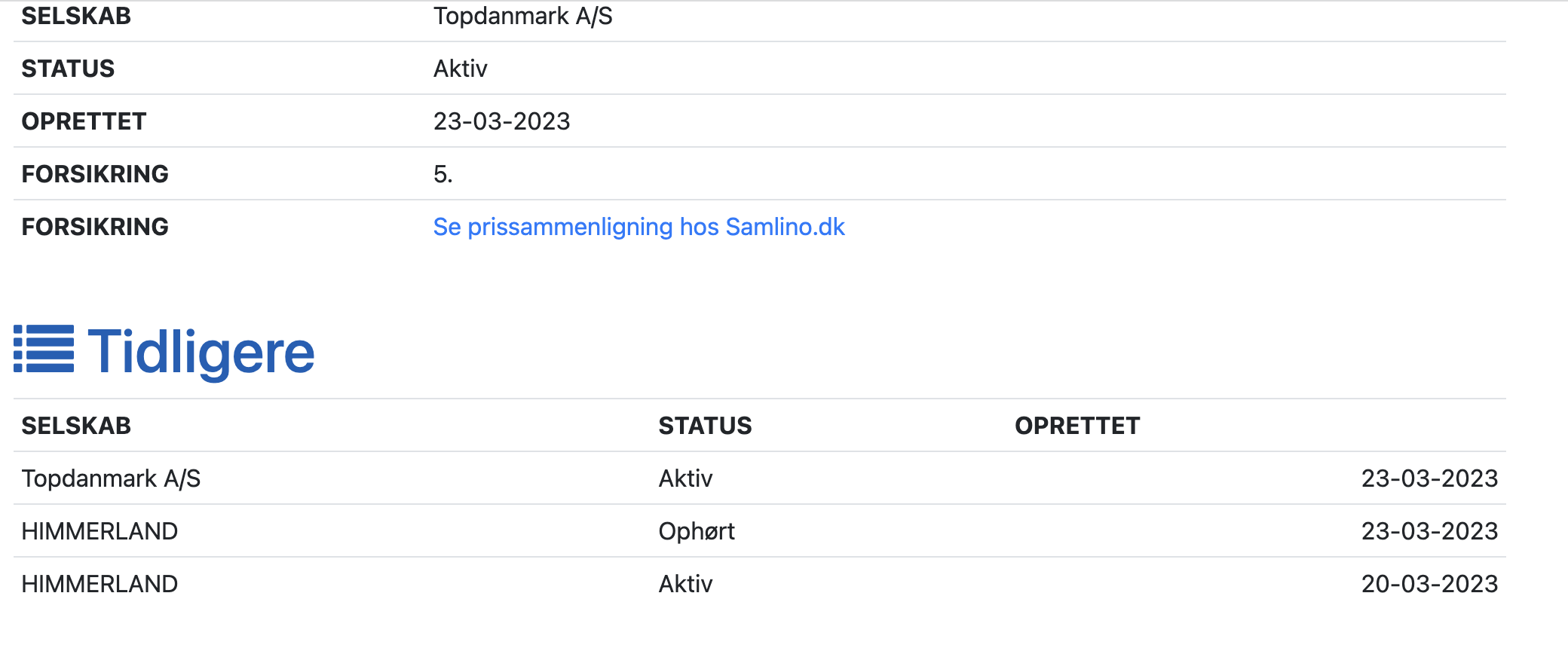The width and height of the screenshot is (1568, 651).
Task: Click the top STATUS label
Action: [68, 69]
